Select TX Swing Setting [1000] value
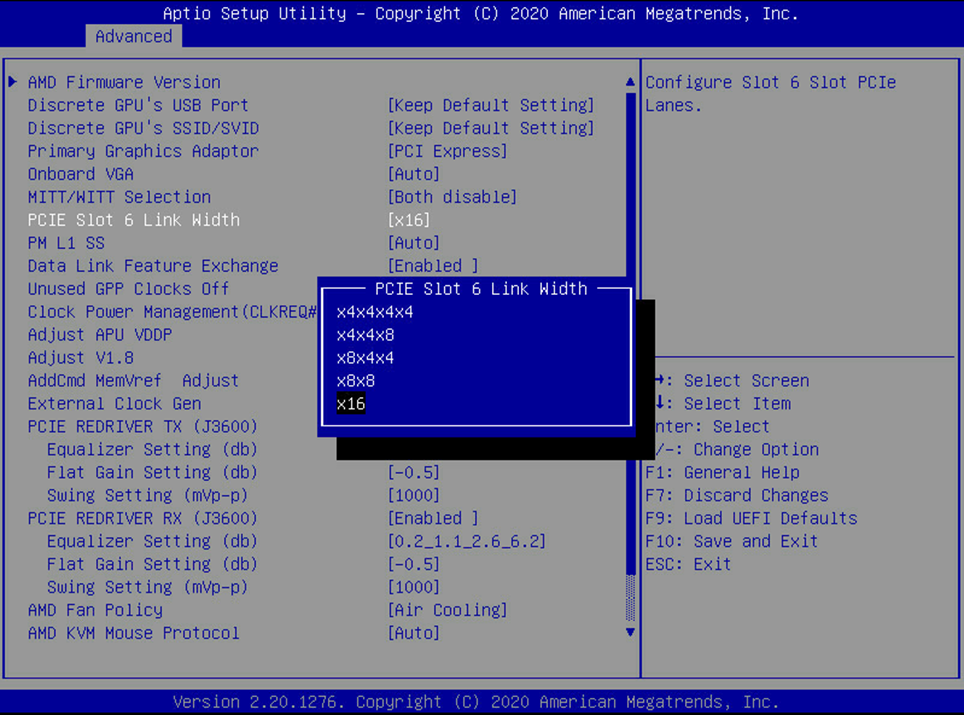 pyautogui.click(x=414, y=496)
